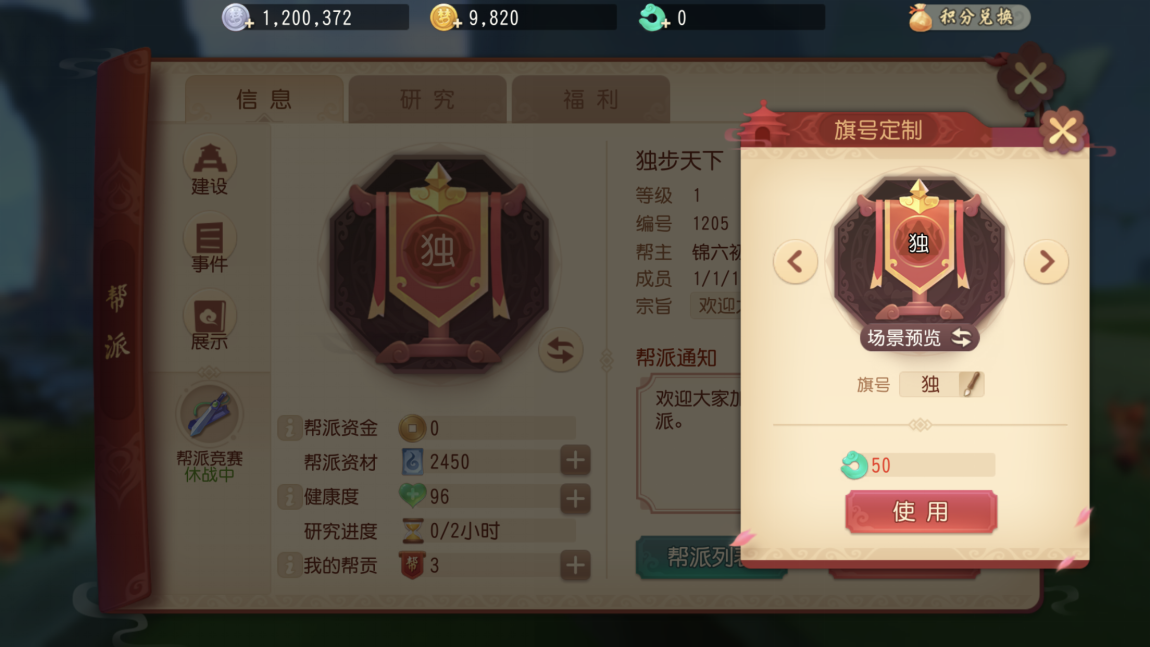Open 积分兑换 points exchange
Viewport: 1150px width, 647px height.
pos(968,17)
